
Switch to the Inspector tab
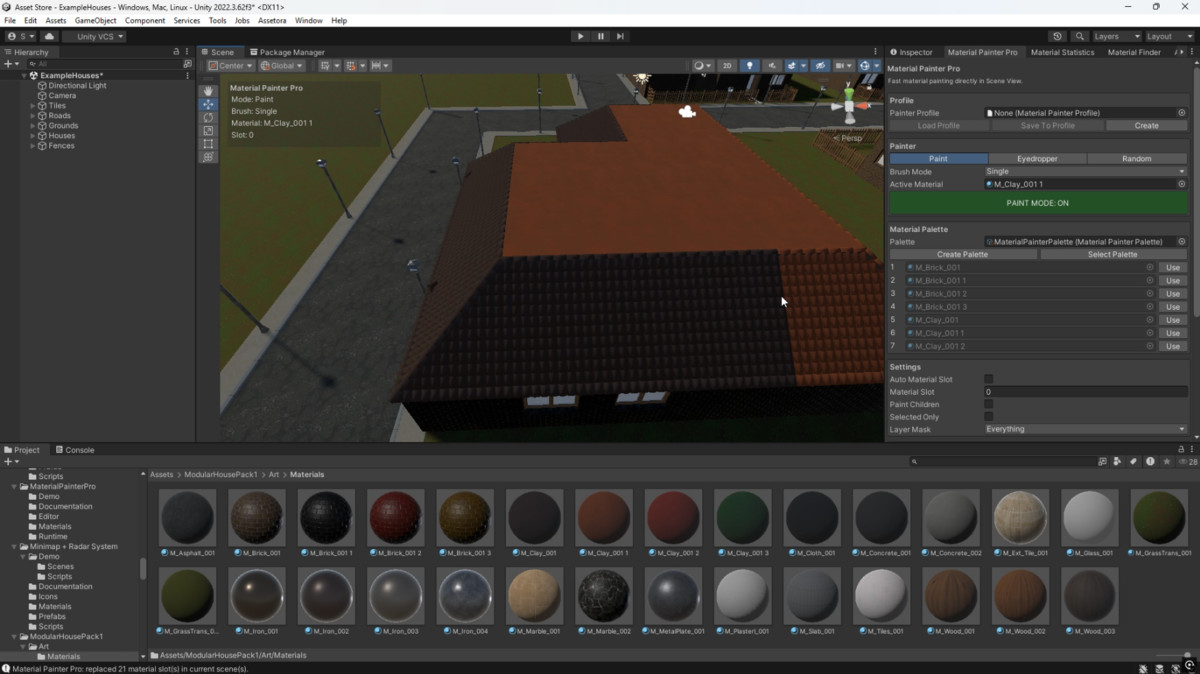[x=911, y=52]
